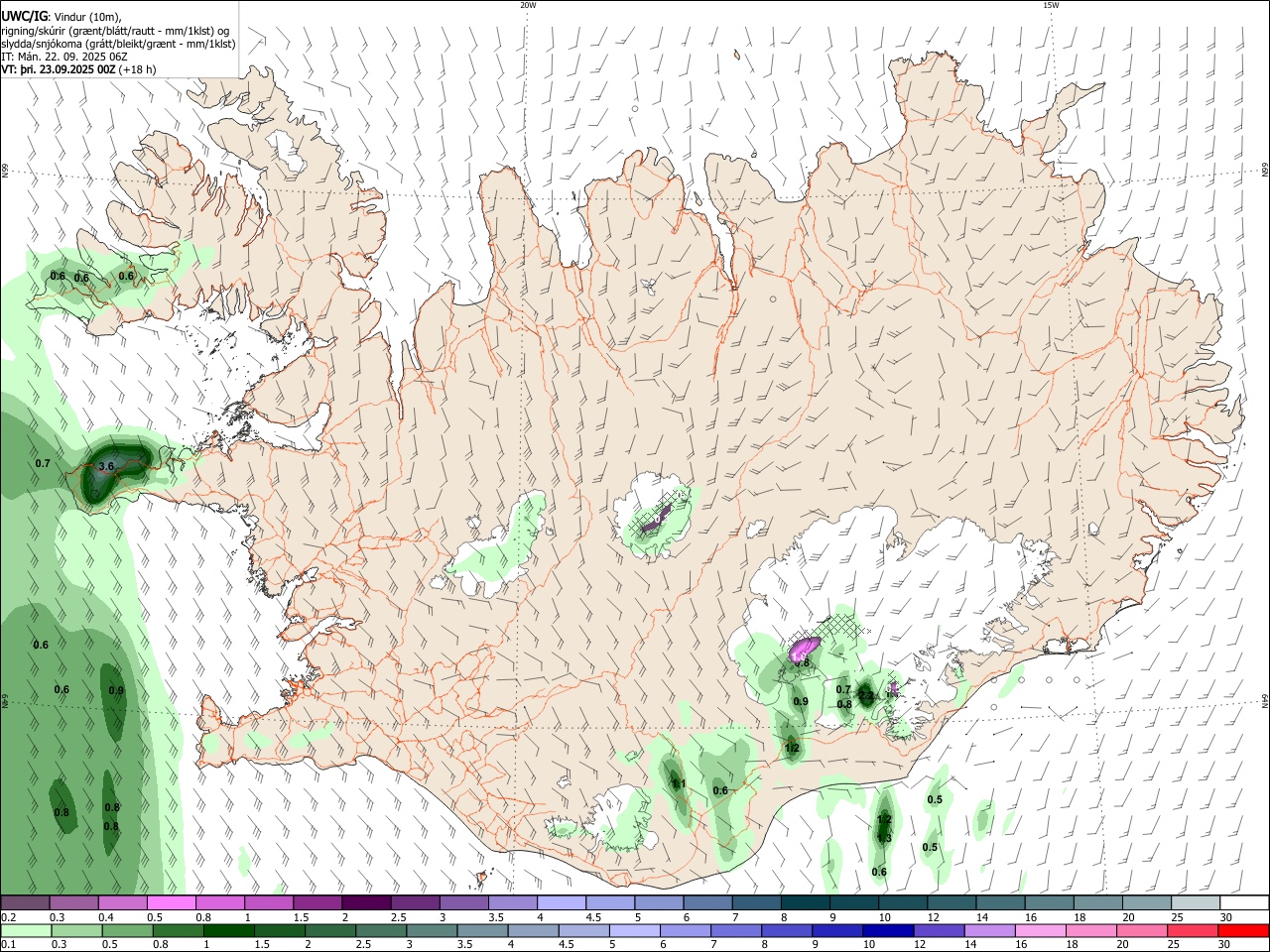Click the '0.1' label in the bottom legend row
The height and width of the screenshot is (952, 1270).
7,945
